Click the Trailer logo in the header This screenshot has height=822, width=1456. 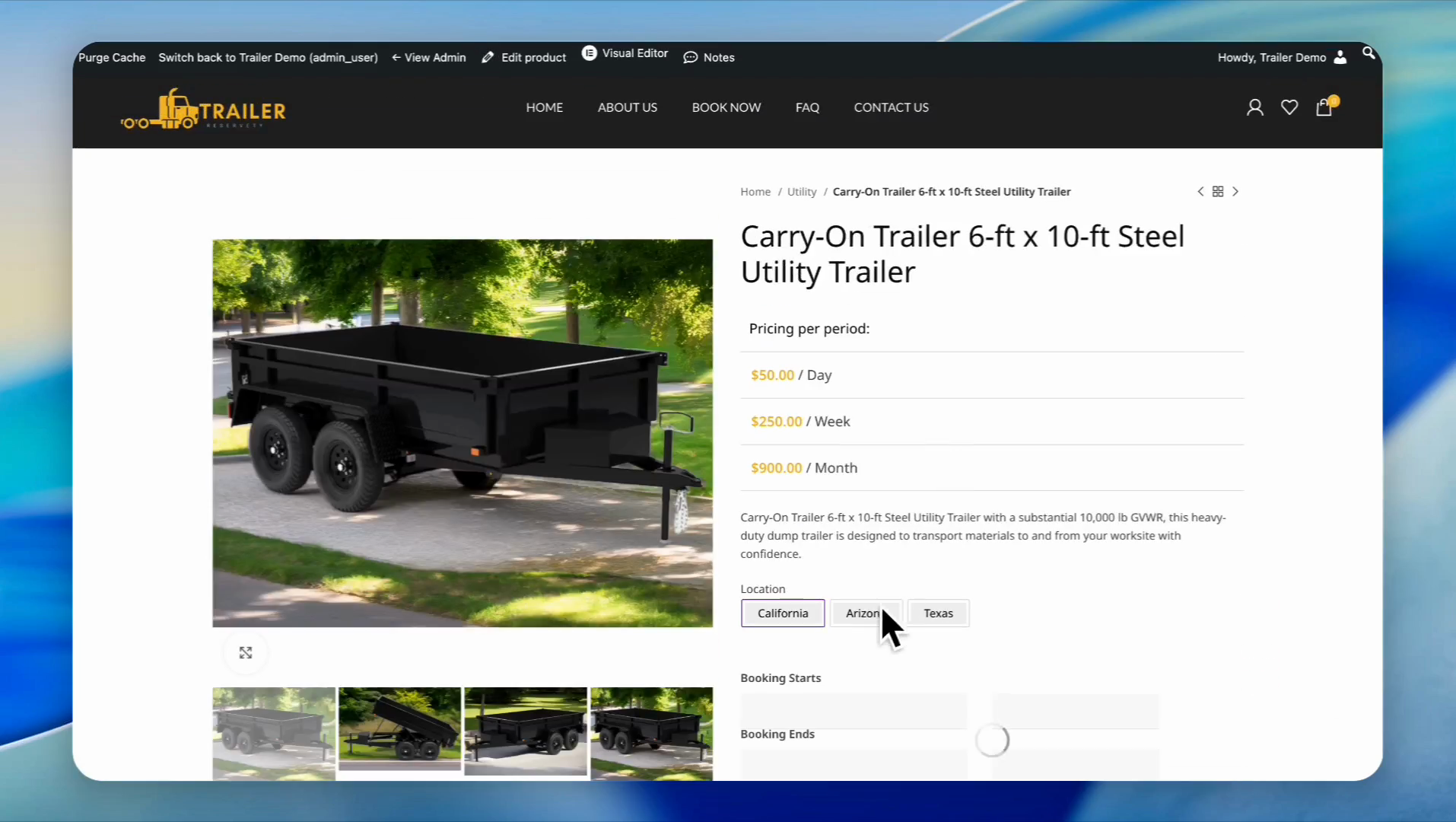coord(203,109)
